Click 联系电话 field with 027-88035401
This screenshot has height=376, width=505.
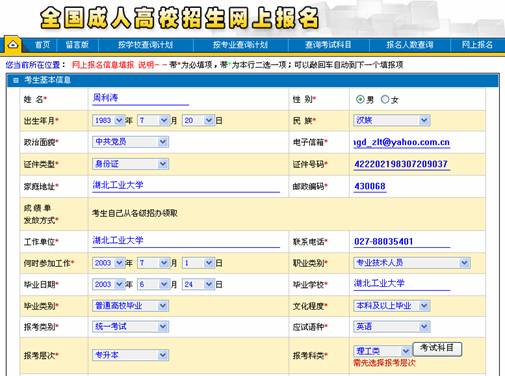[x=402, y=241]
